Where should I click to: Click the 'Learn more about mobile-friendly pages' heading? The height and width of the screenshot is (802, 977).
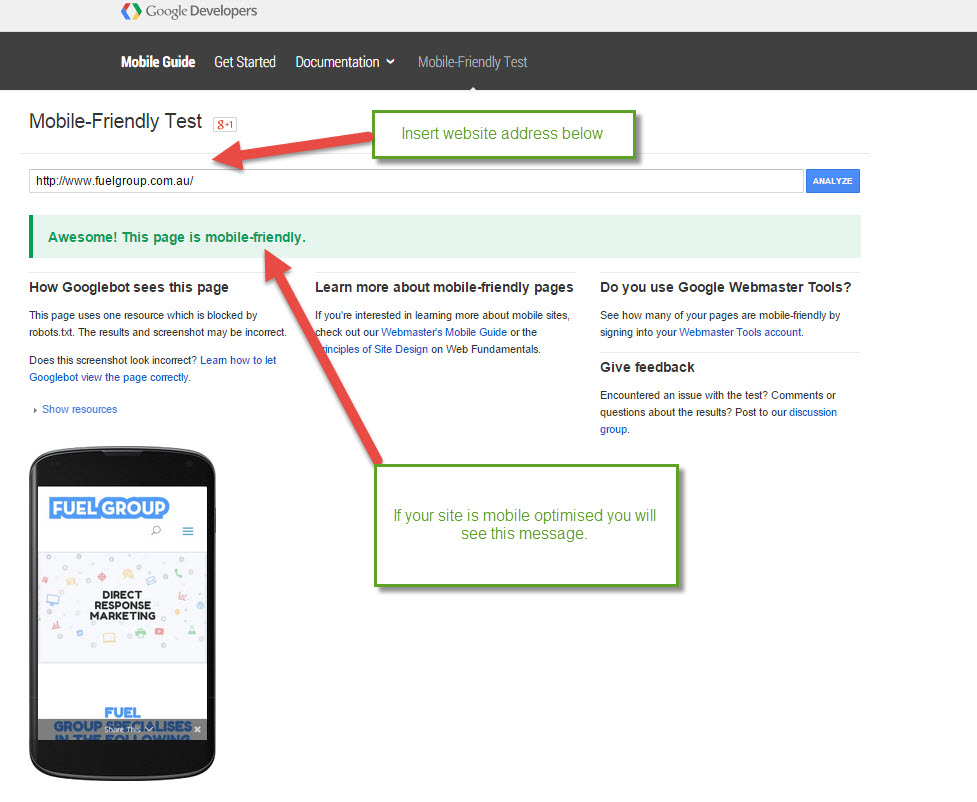tap(444, 287)
